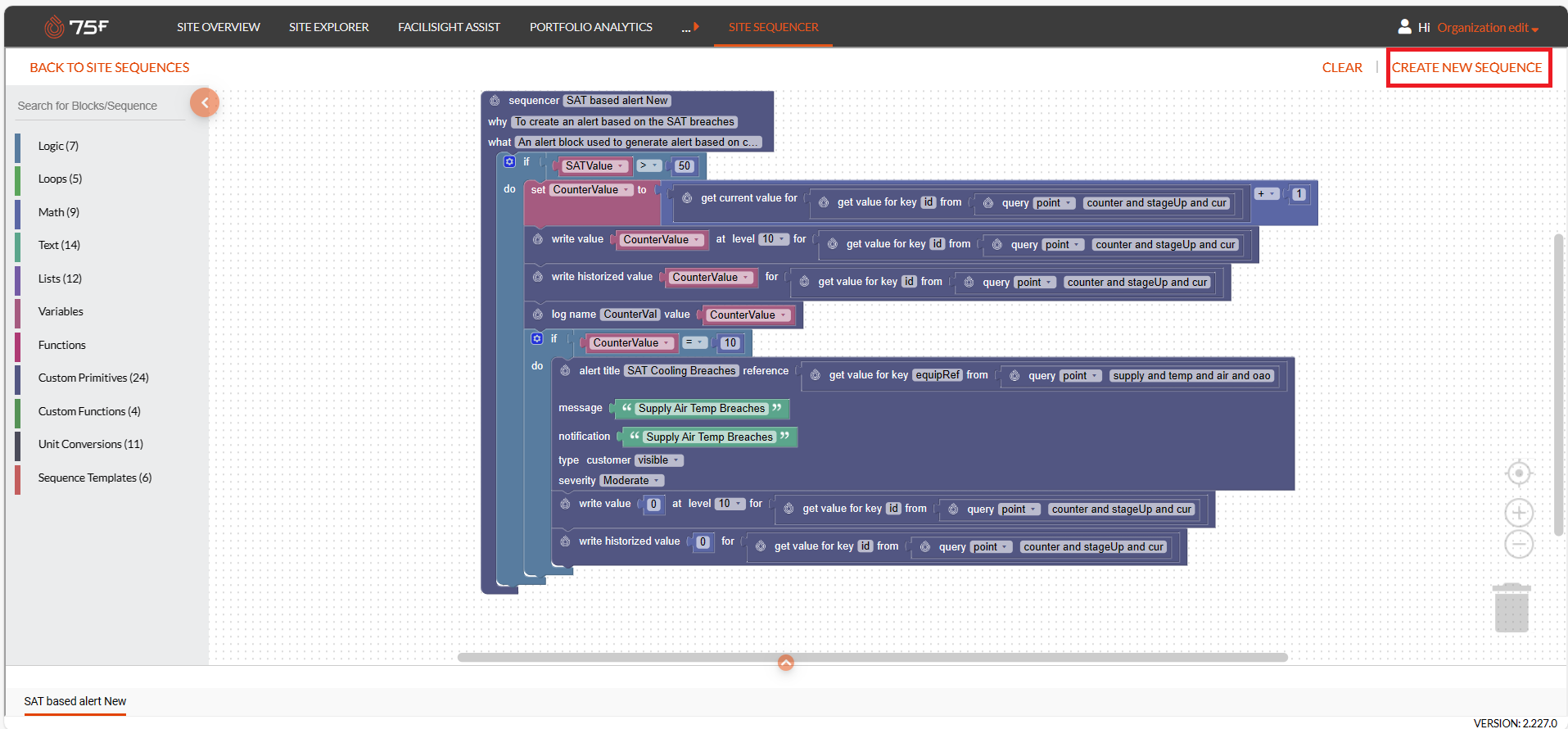Click gear icon on 'write value 0' block
The height and width of the screenshot is (729, 1568).
pos(565,504)
